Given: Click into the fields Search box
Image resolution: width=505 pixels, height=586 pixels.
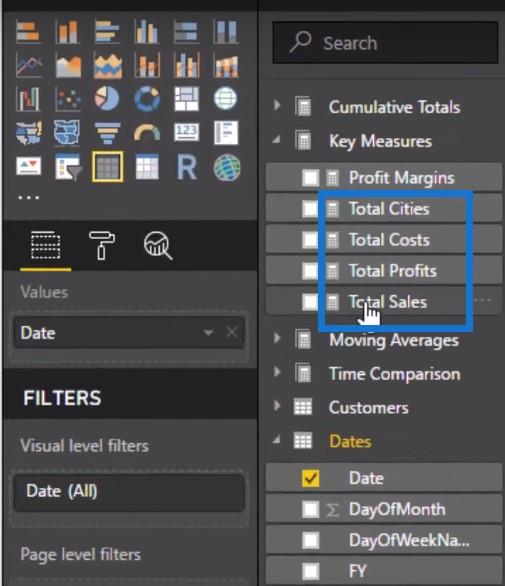Looking at the screenshot, I should point(385,43).
